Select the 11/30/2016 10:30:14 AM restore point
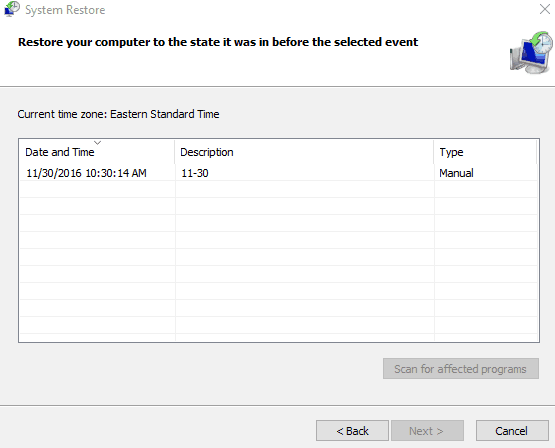555x448 pixels. [278, 173]
